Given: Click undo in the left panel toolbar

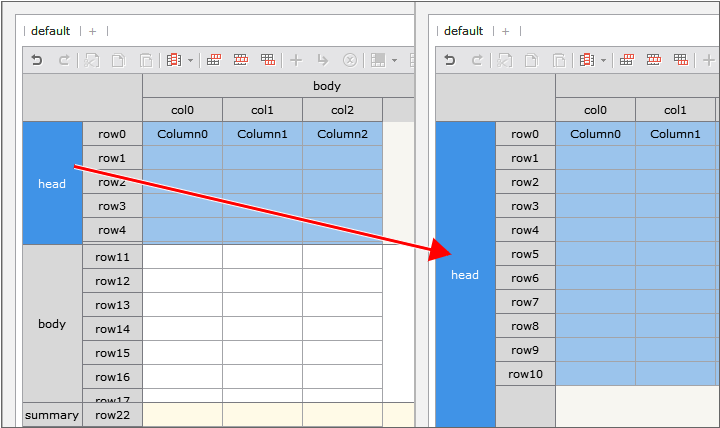Looking at the screenshot, I should (37, 60).
